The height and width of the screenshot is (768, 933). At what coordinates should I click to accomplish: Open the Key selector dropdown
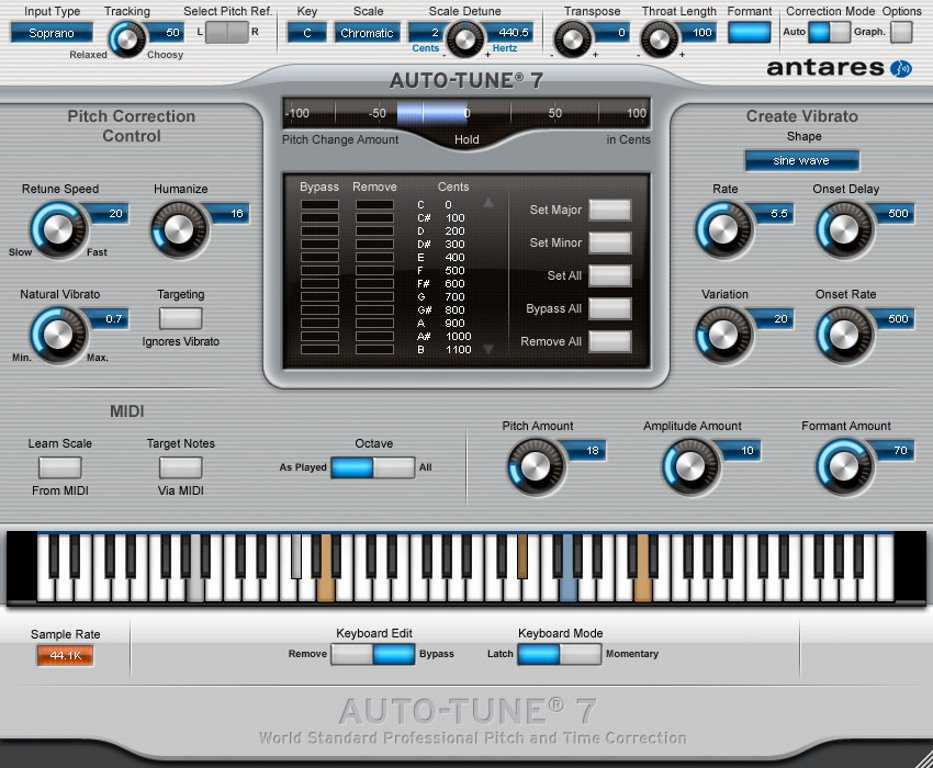click(x=306, y=33)
